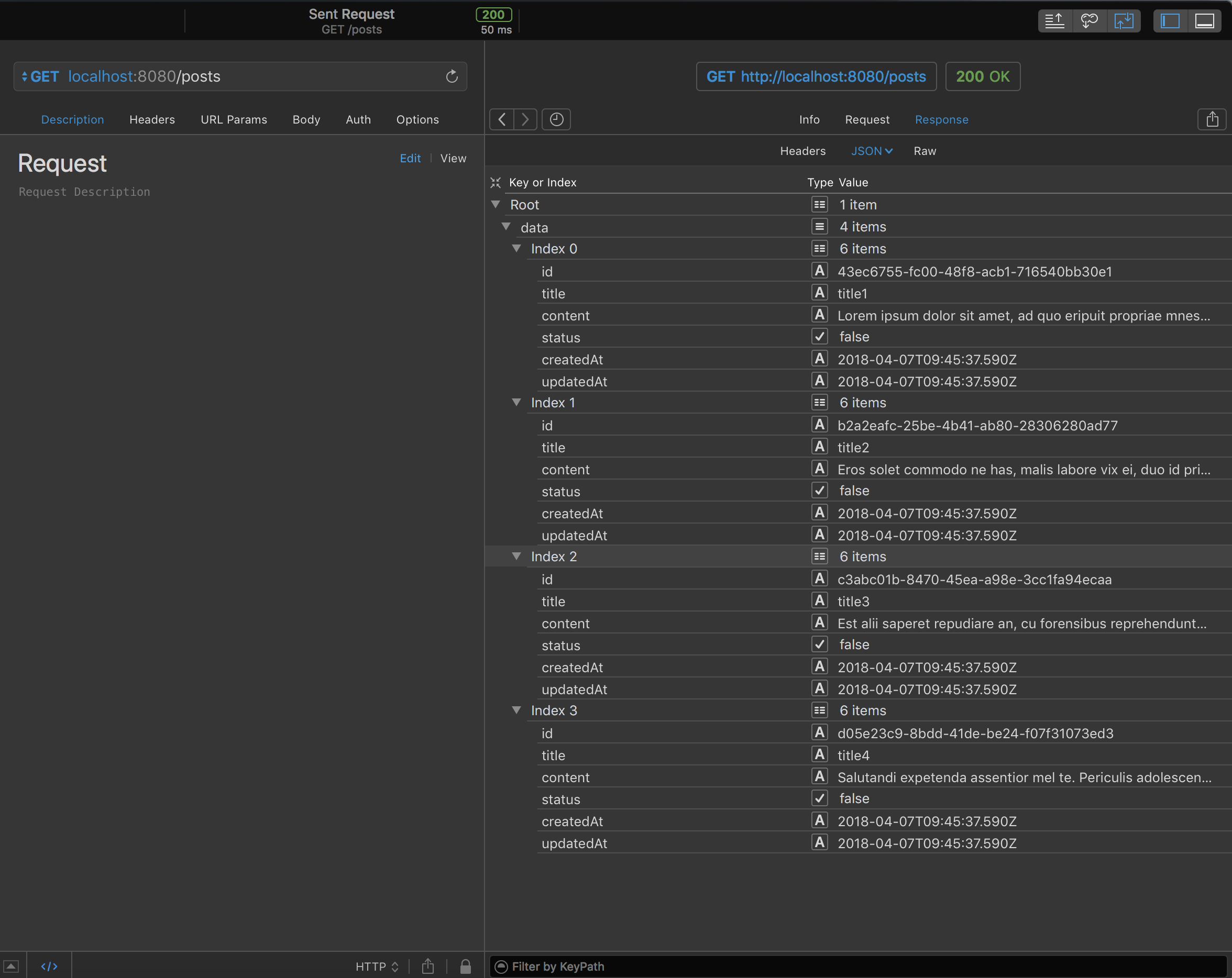
Task: Toggle the left sidebar panel icon
Action: 1170,21
